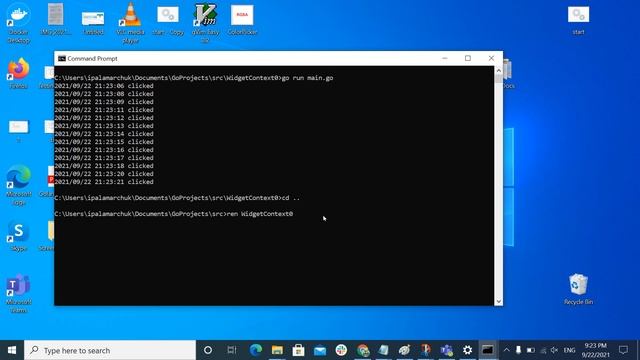Viewport: 640px width, 360px height.
Task: Launch the gVim Easy desktop shortcut
Action: (205, 22)
